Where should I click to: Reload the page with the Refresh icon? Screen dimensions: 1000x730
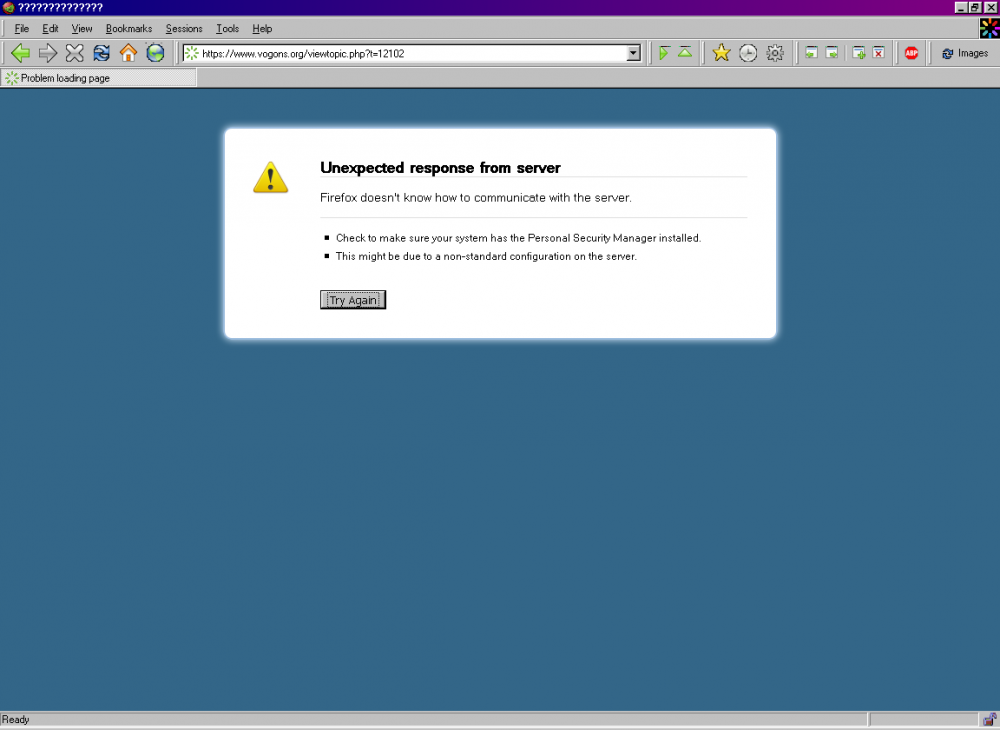(x=101, y=53)
